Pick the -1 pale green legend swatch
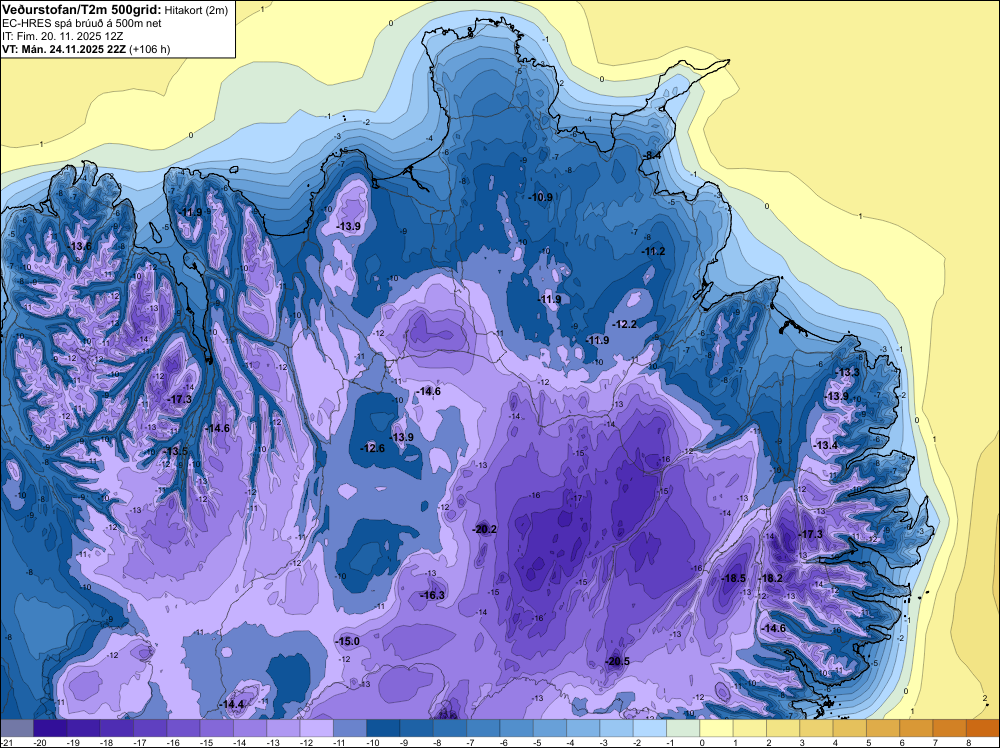Image resolution: width=1000 pixels, height=748 pixels. (683, 728)
